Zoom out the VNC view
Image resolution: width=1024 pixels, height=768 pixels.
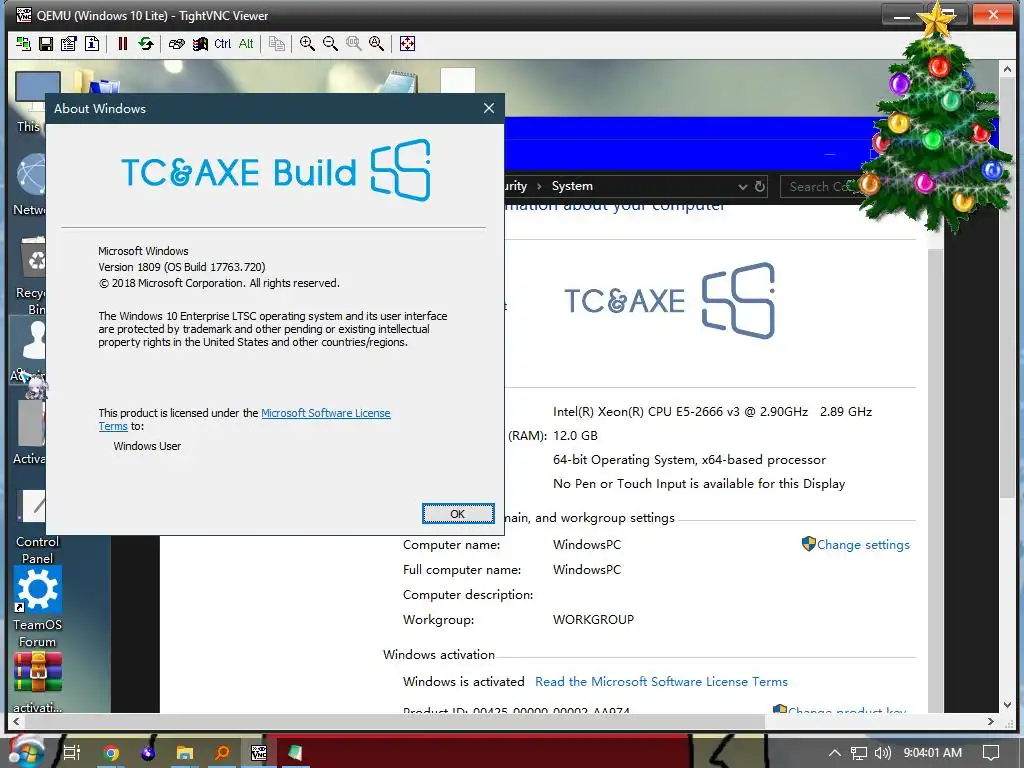click(330, 44)
